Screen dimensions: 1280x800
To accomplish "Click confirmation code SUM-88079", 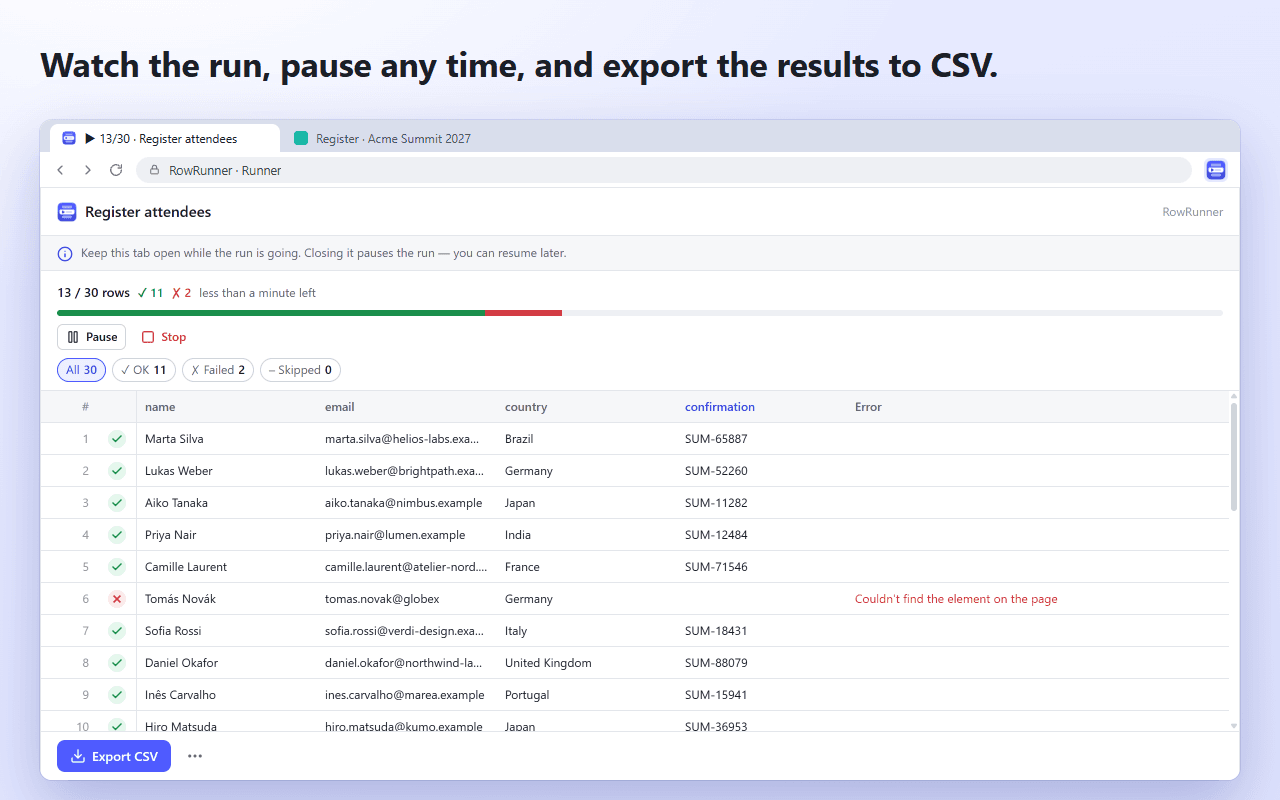I will [716, 663].
